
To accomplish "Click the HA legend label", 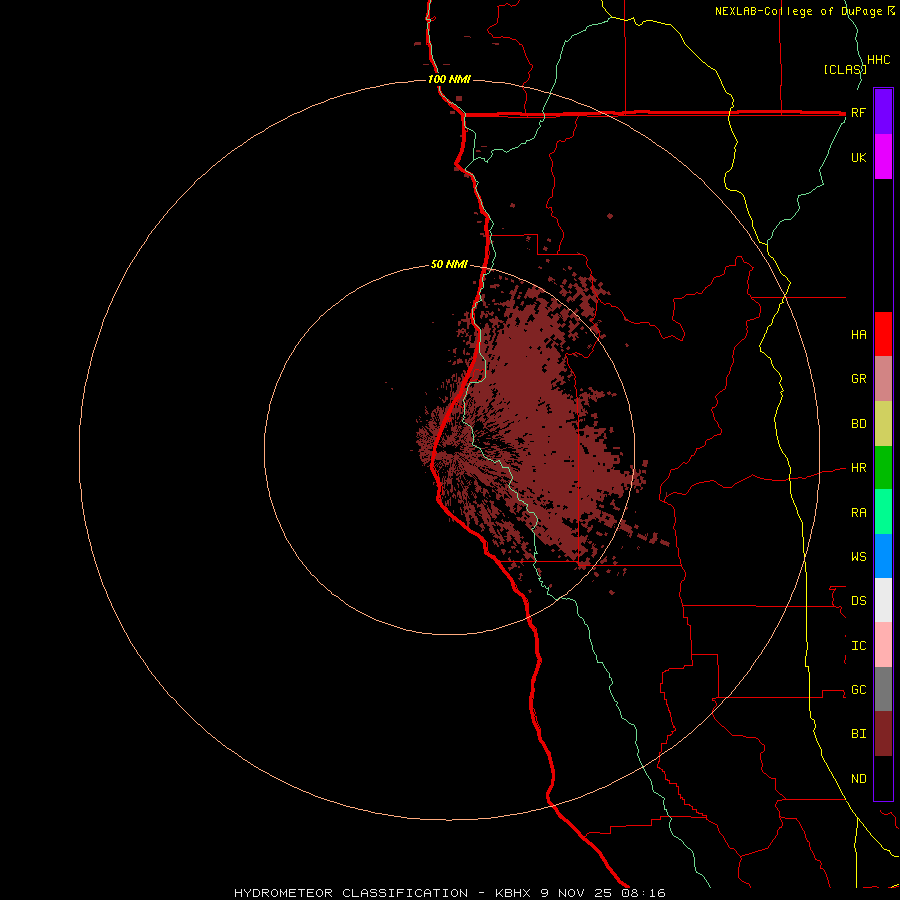I will 858,335.
